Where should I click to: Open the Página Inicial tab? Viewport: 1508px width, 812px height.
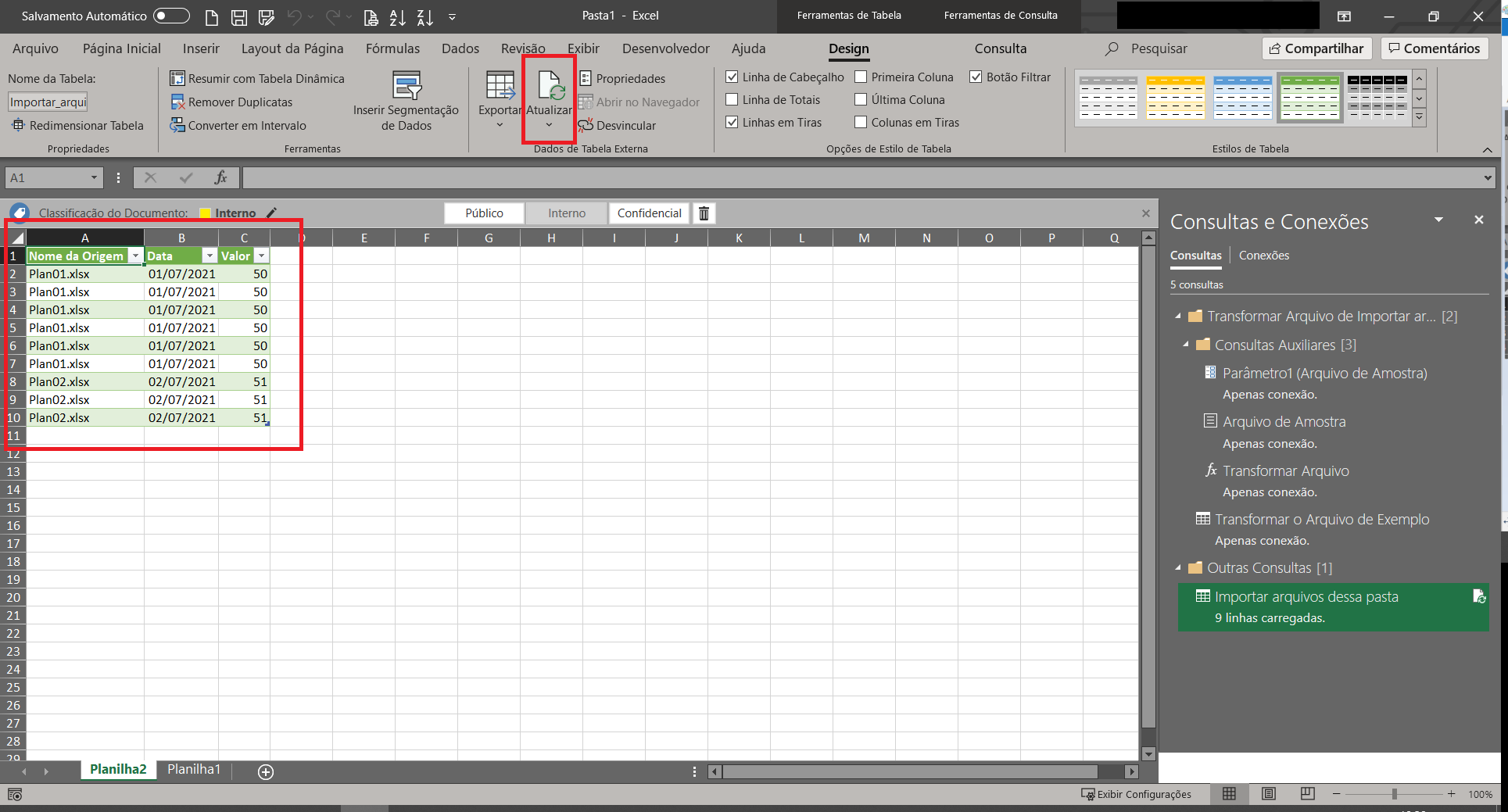(x=121, y=48)
